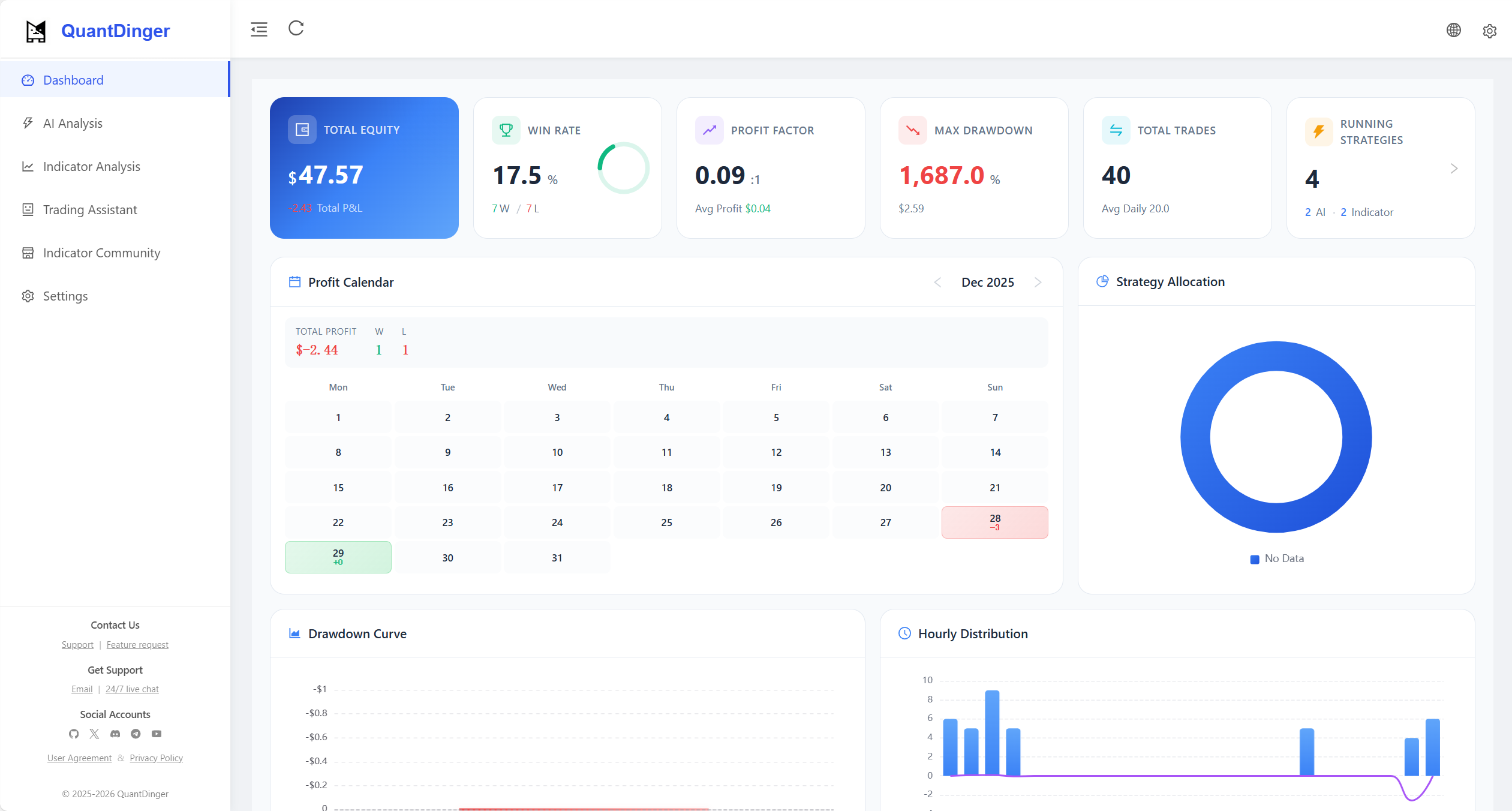Screen dimensions: 1512x811
Task: Advance Profit Calendar to the next month
Action: point(1038,282)
